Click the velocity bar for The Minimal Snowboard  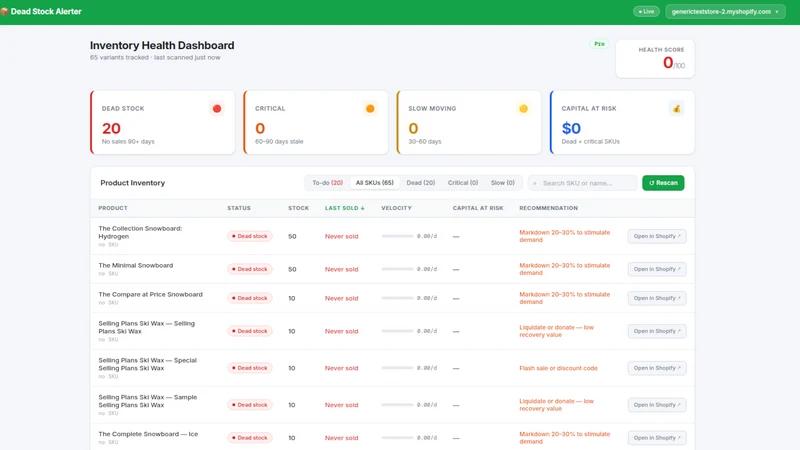point(397,269)
